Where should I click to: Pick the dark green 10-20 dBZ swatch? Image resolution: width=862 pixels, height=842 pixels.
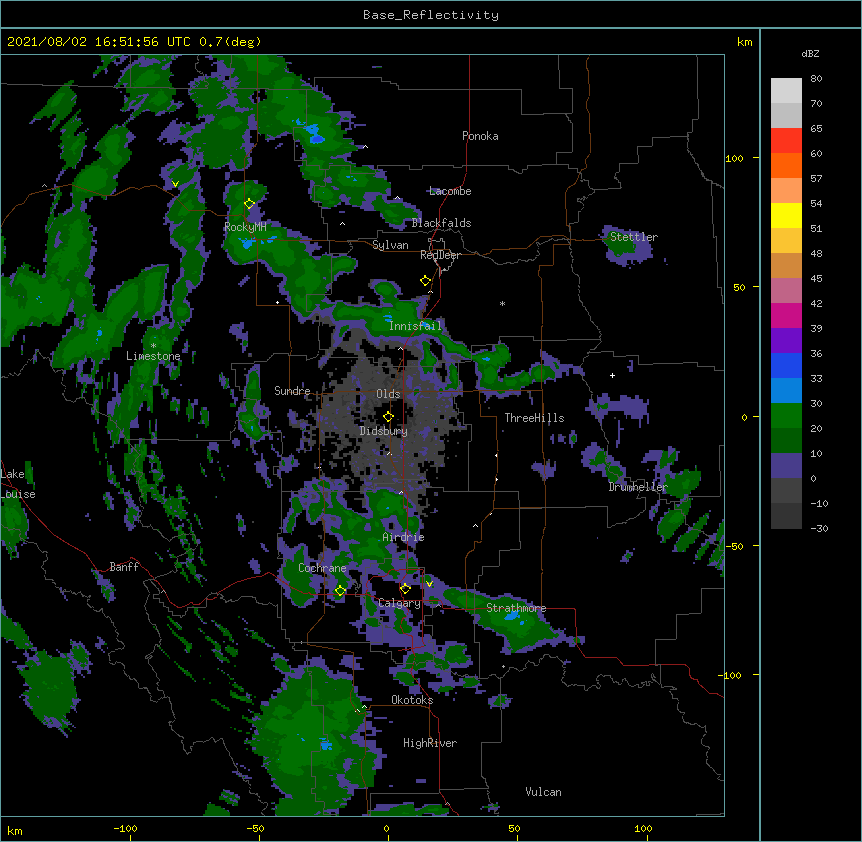786,440
